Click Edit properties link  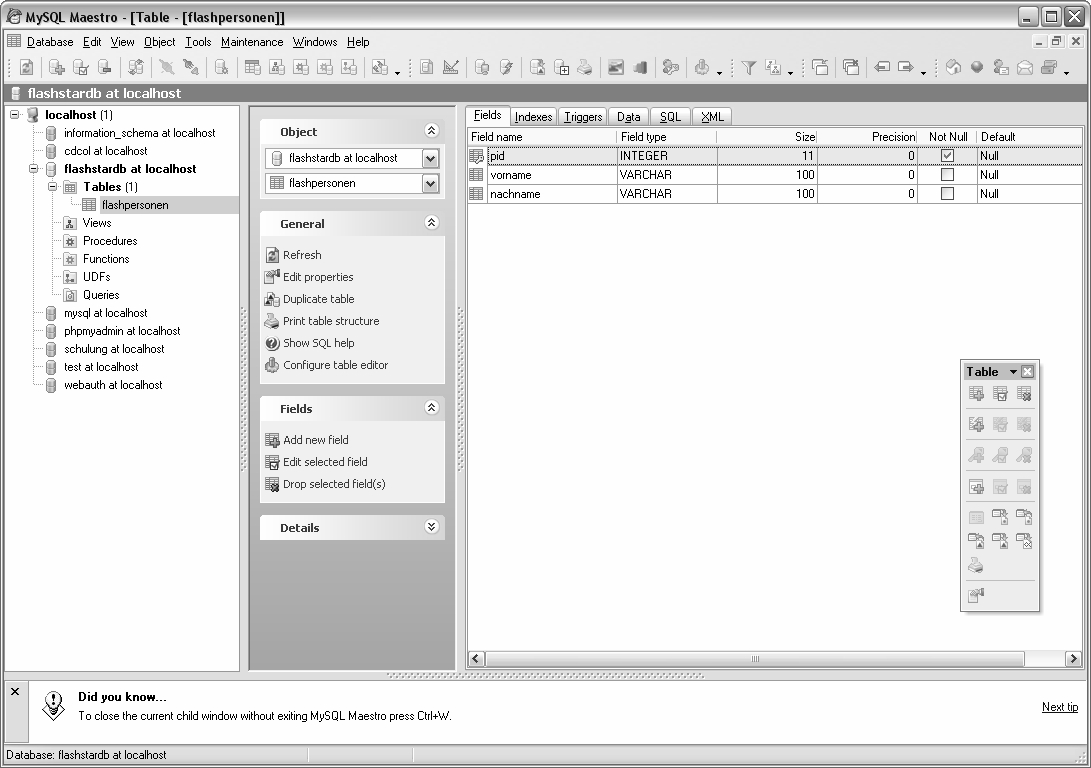(x=318, y=277)
